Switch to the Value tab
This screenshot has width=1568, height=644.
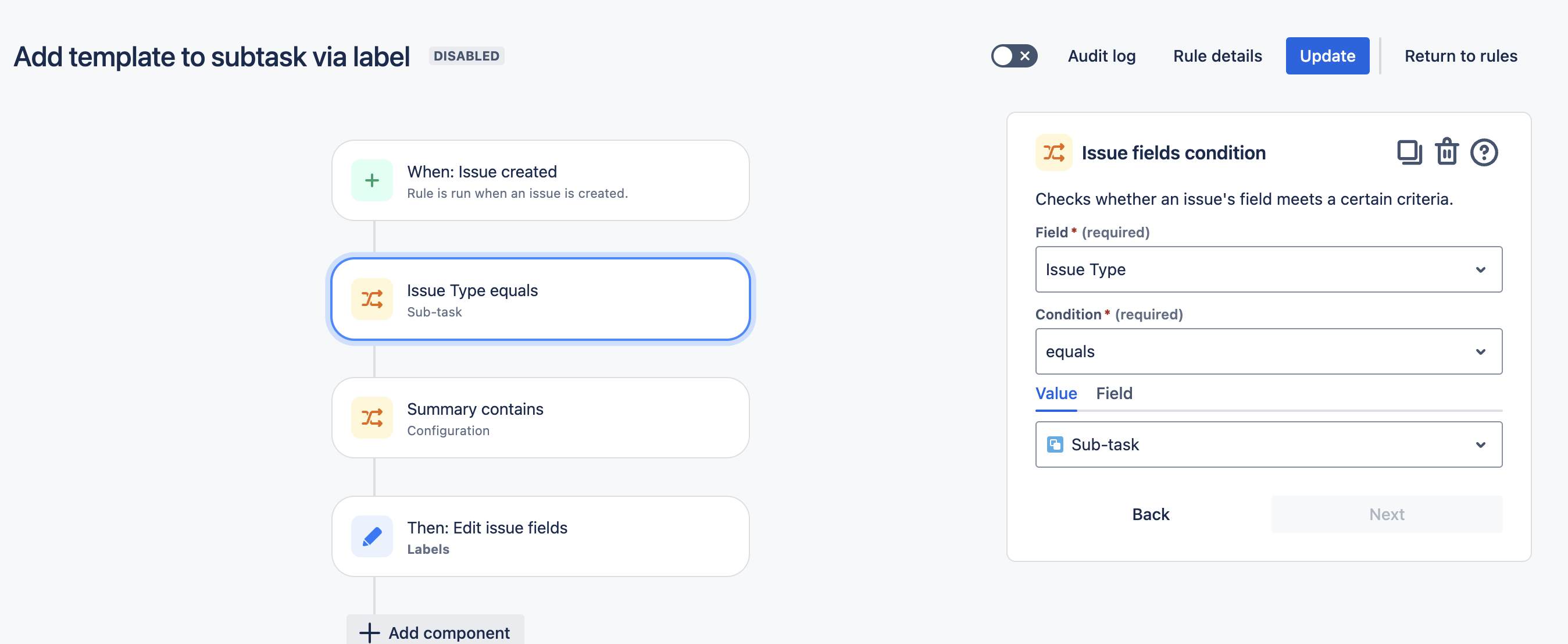(x=1056, y=394)
